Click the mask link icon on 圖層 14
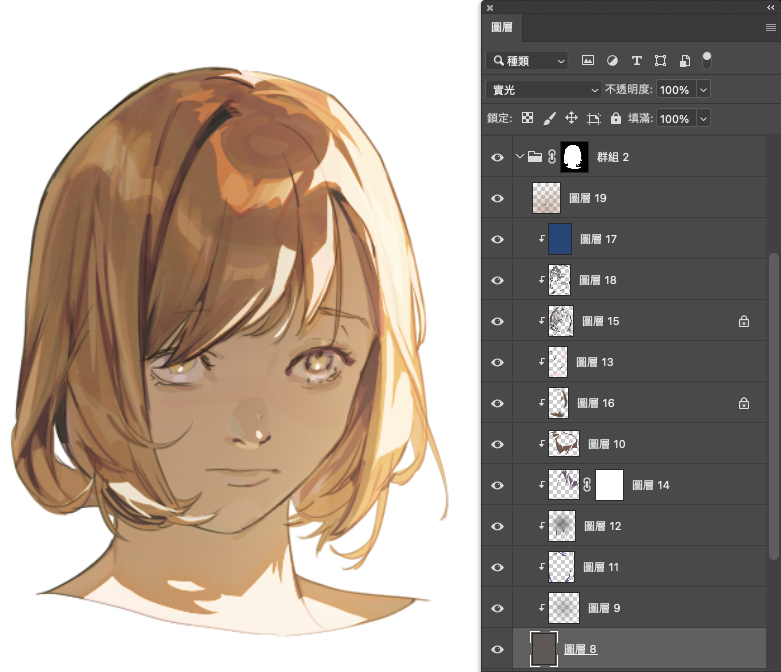The width and height of the screenshot is (781, 672). click(x=587, y=485)
